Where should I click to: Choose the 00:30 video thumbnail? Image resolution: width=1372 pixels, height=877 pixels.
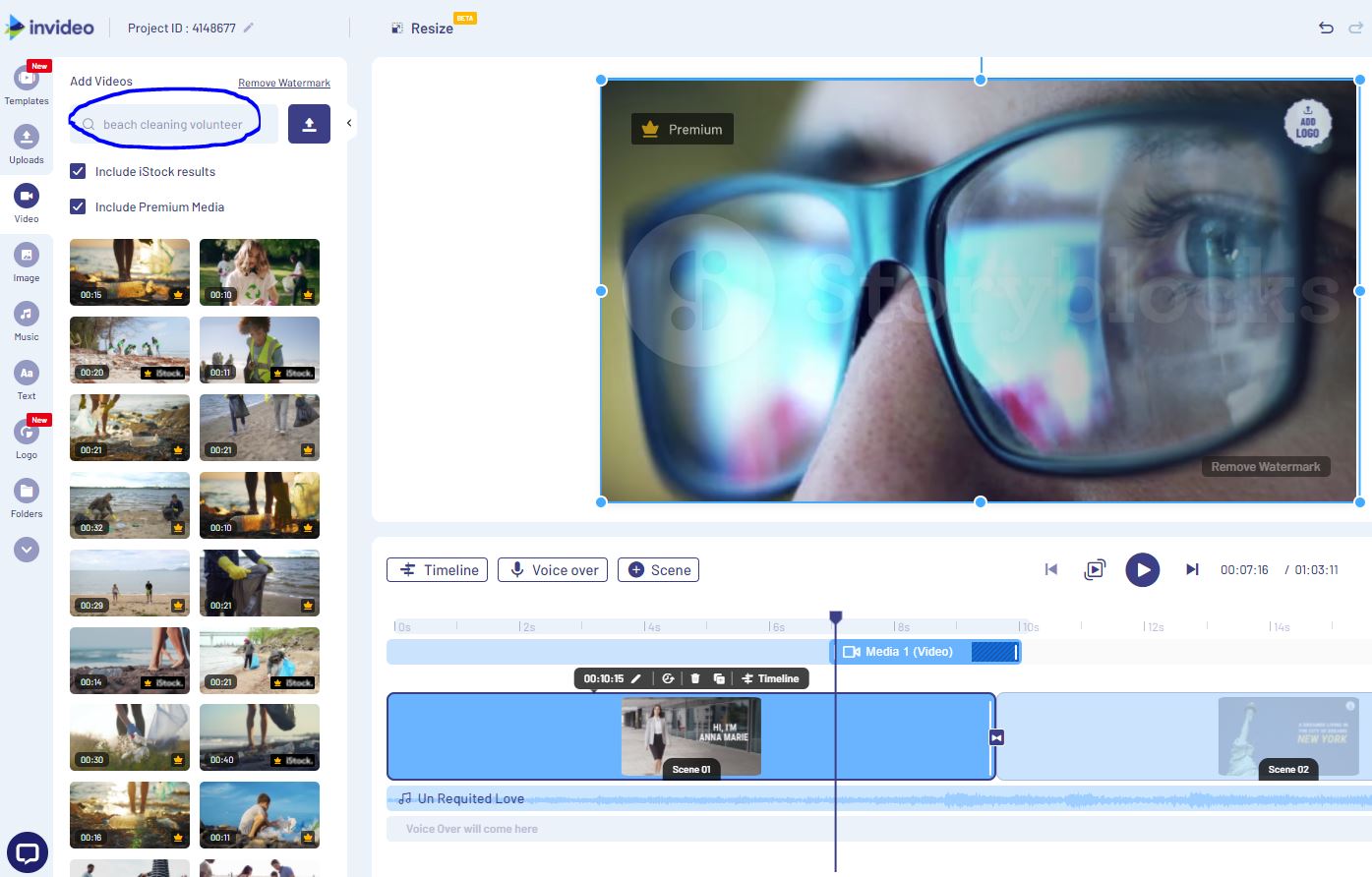[130, 737]
